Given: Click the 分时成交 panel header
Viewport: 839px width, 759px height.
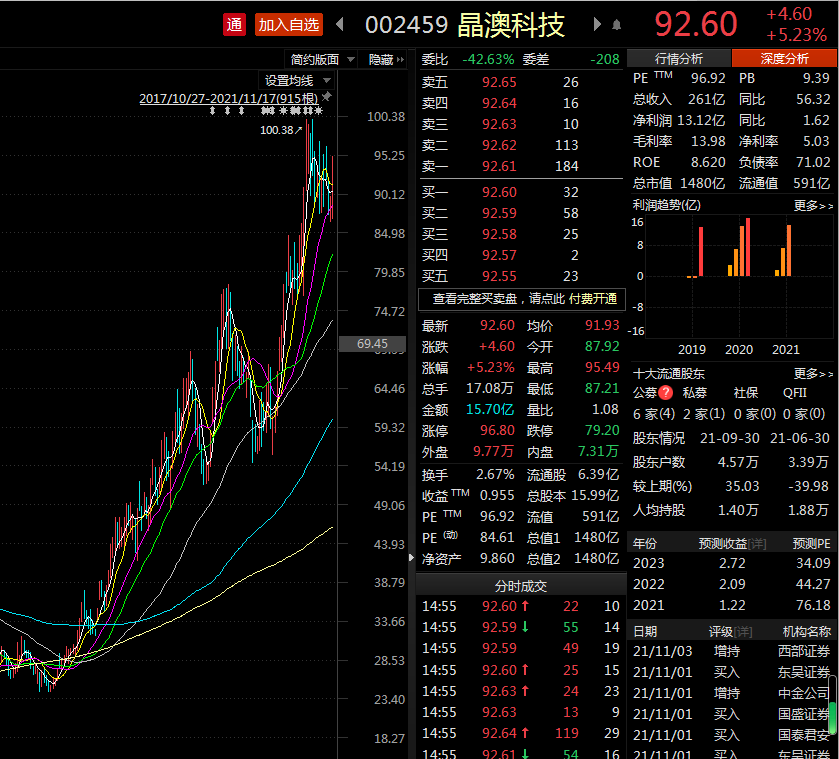Looking at the screenshot, I should click(521, 585).
